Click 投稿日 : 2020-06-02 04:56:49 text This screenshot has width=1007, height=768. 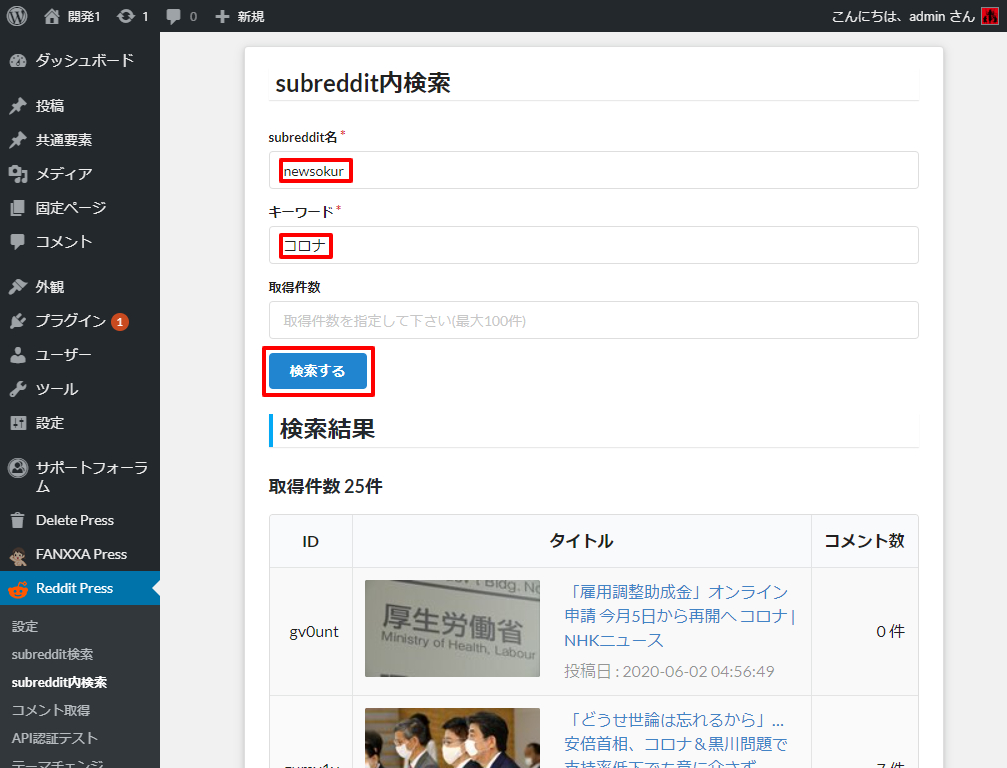[669, 672]
